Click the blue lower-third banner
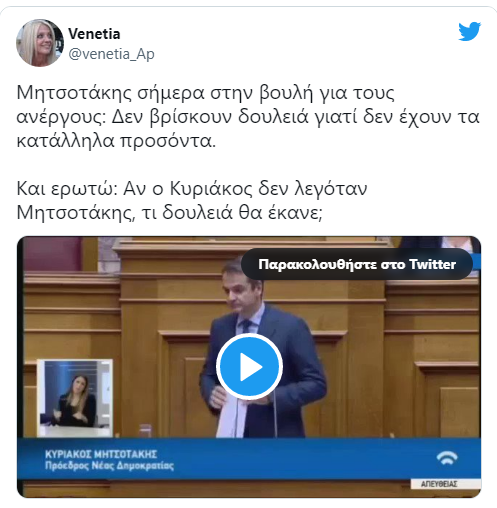497x508 pixels. click(249, 459)
